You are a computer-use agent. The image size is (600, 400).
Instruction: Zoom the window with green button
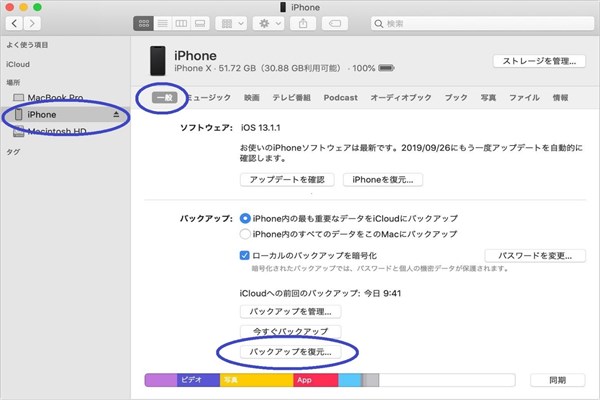pyautogui.click(x=37, y=7)
